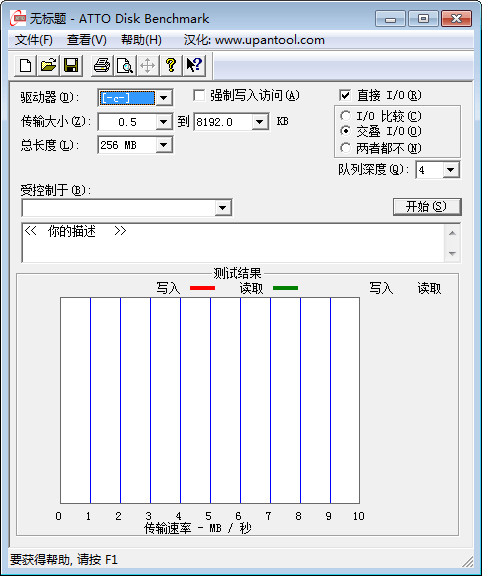The width and height of the screenshot is (482, 576).
Task: Close the ATTO Disk Benchmark window
Action: [456, 18]
